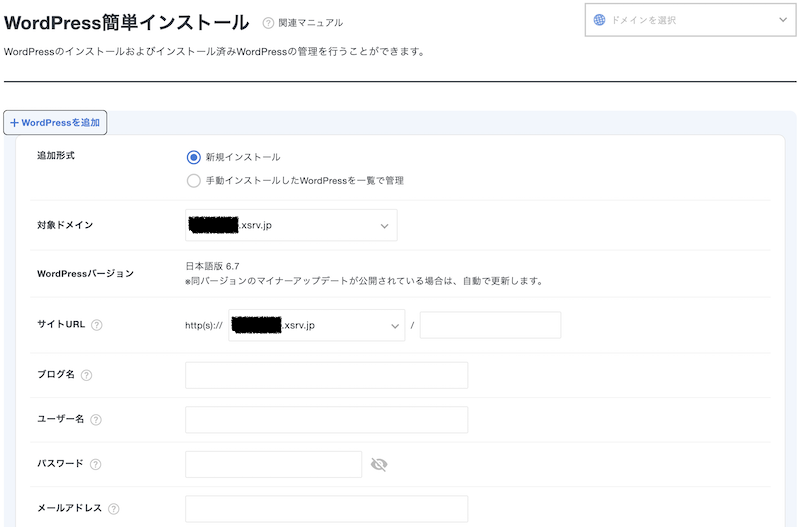Viewport: 800px width, 527px height.
Task: Click the help icon beside サイトURL
Action: pos(96,325)
